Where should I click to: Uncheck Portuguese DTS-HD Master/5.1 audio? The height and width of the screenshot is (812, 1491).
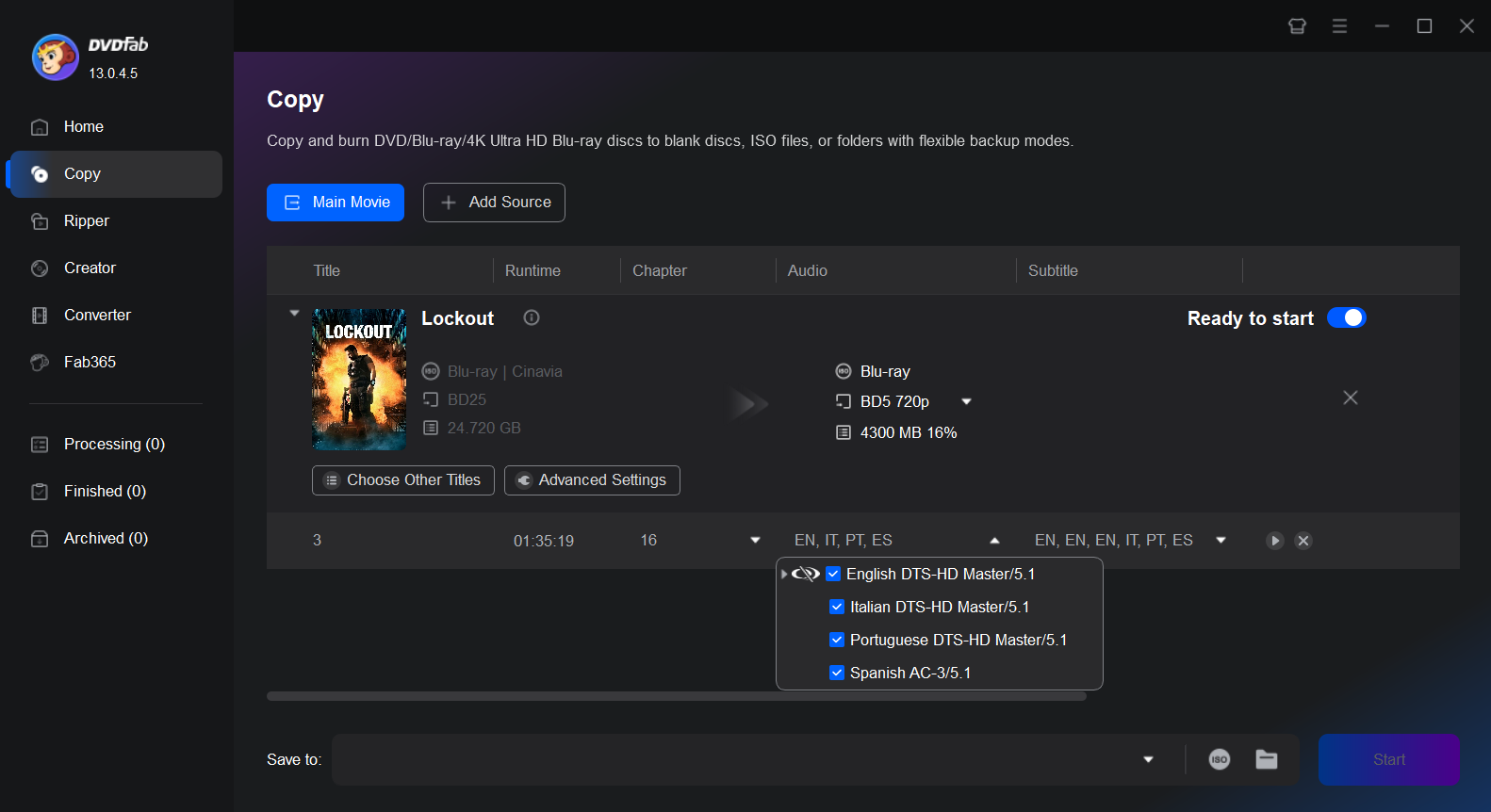pyautogui.click(x=837, y=640)
